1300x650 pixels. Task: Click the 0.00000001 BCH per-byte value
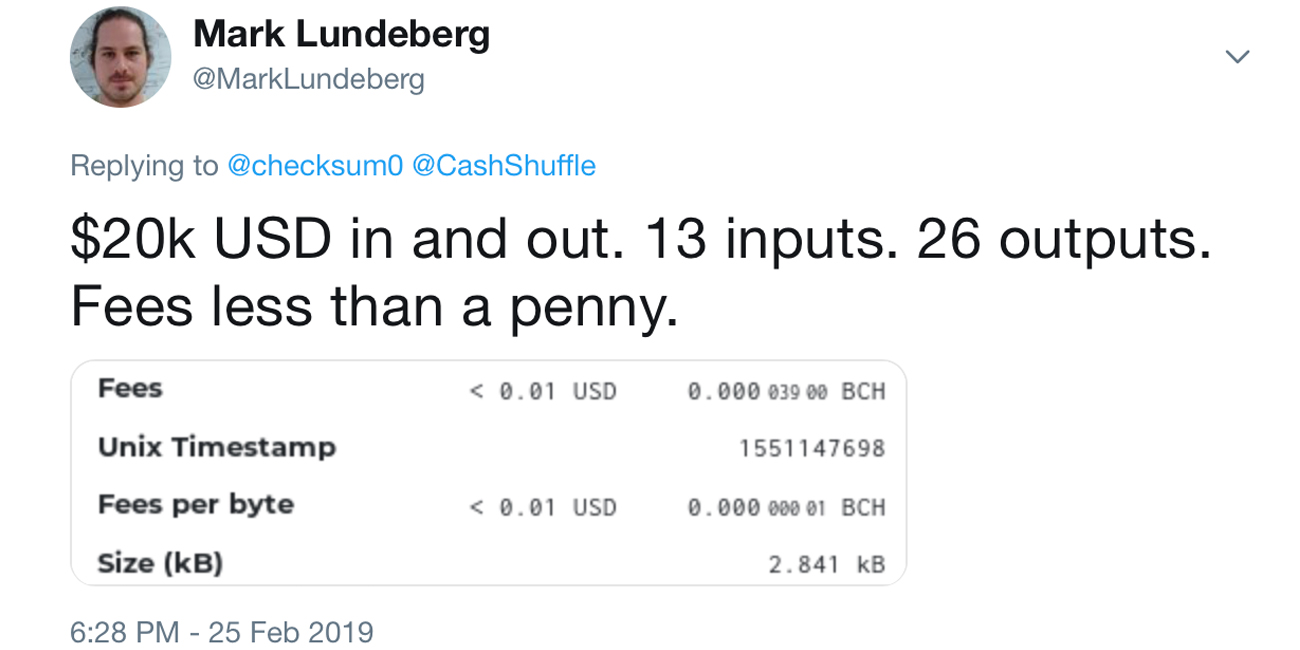(x=789, y=506)
